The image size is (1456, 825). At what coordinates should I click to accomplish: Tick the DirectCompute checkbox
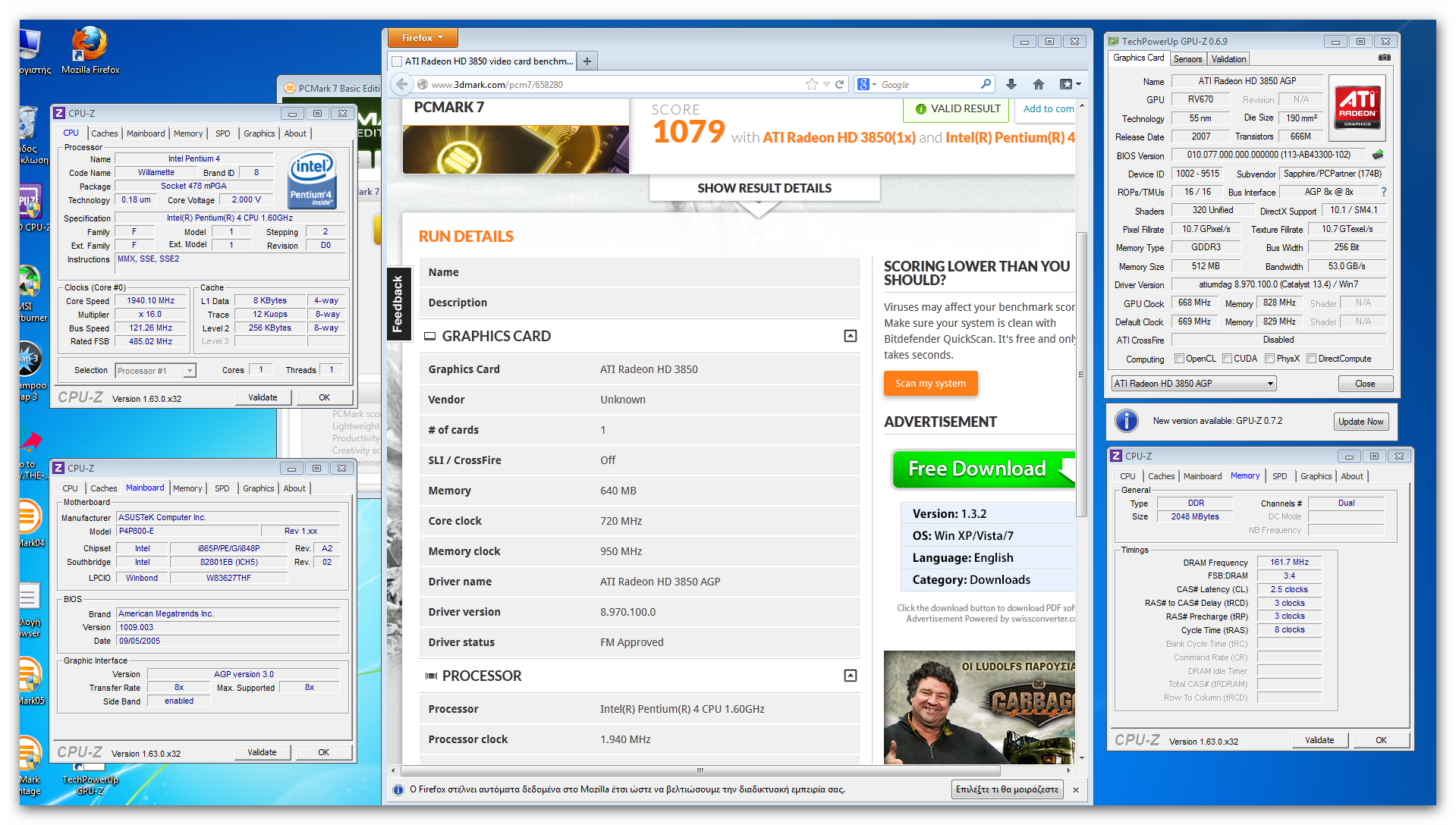(1311, 359)
